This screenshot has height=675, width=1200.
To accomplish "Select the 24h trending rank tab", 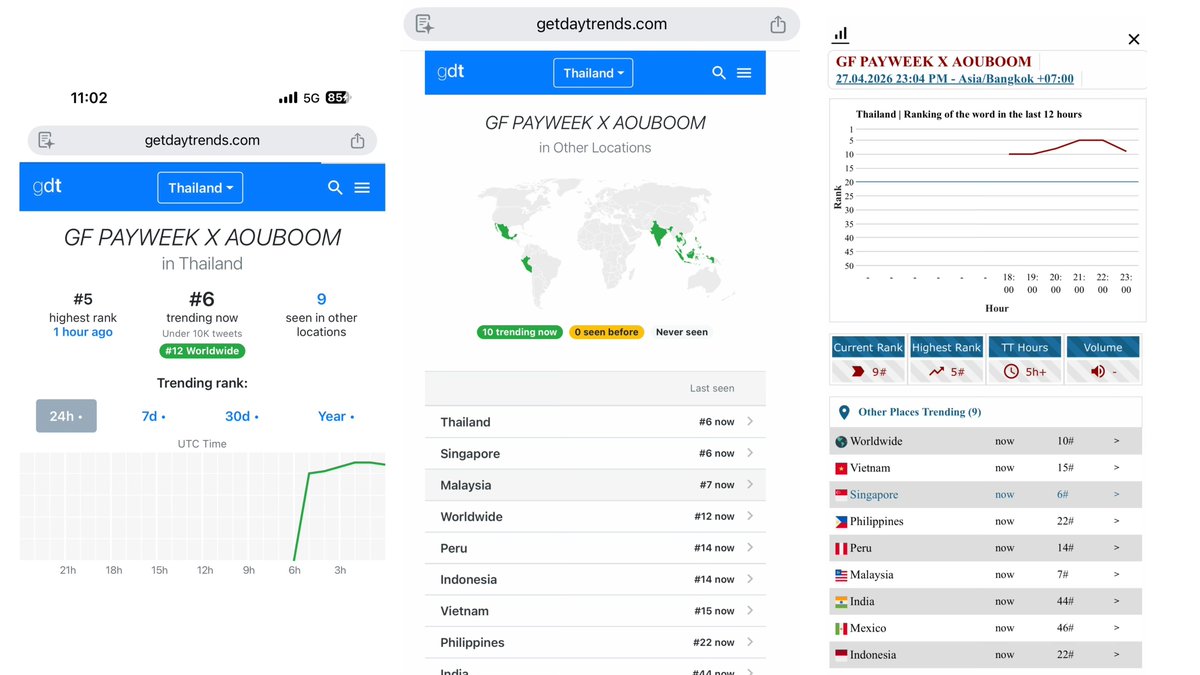I will [66, 416].
